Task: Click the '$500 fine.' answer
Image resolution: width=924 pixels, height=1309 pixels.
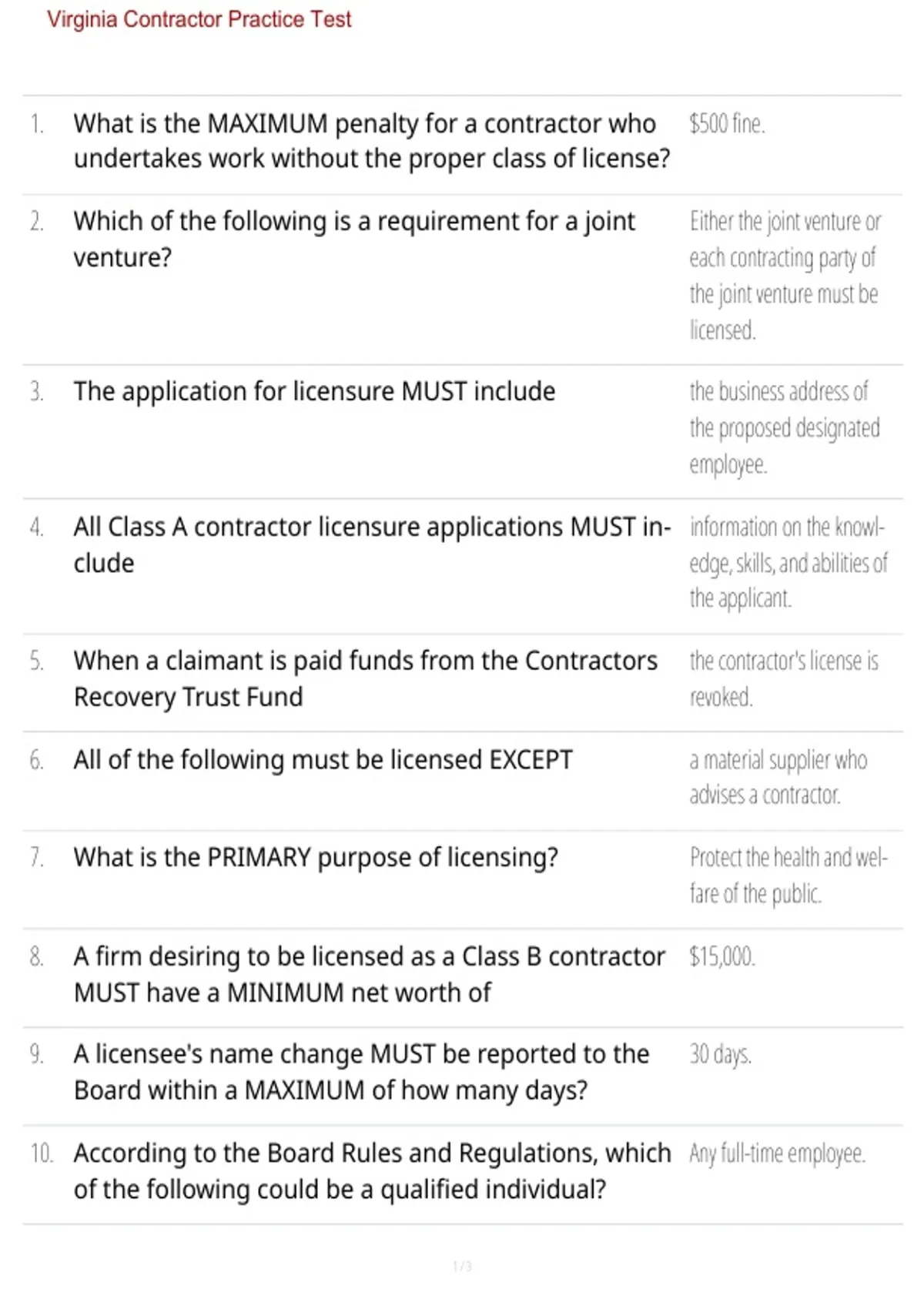Action: point(727,123)
